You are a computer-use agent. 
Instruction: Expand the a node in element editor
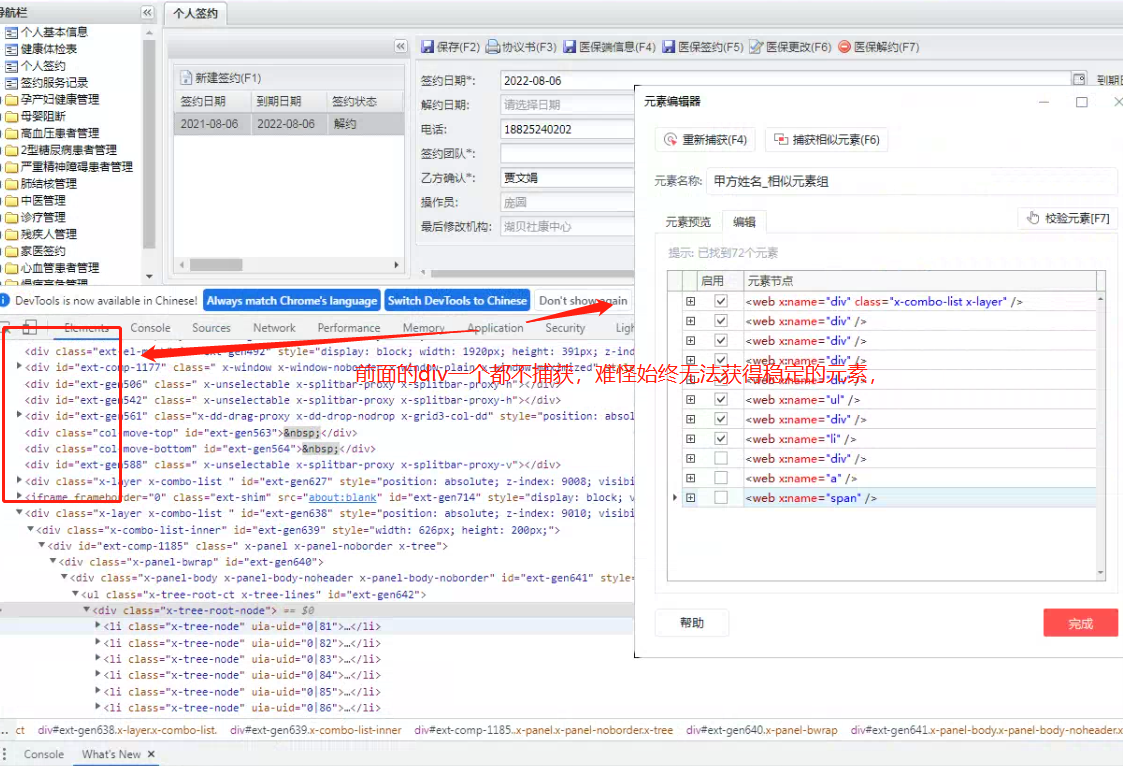690,477
